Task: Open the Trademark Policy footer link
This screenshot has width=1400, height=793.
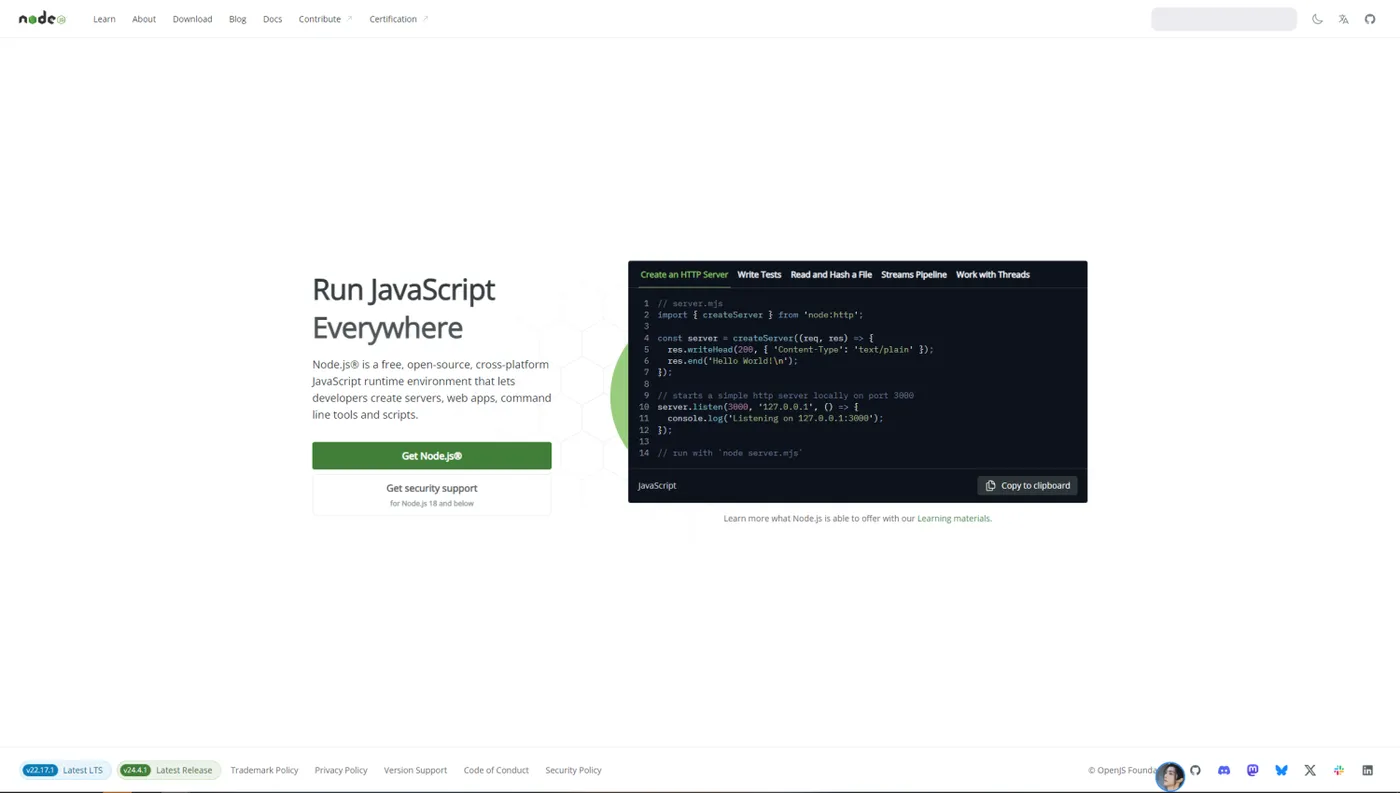Action: 264,770
